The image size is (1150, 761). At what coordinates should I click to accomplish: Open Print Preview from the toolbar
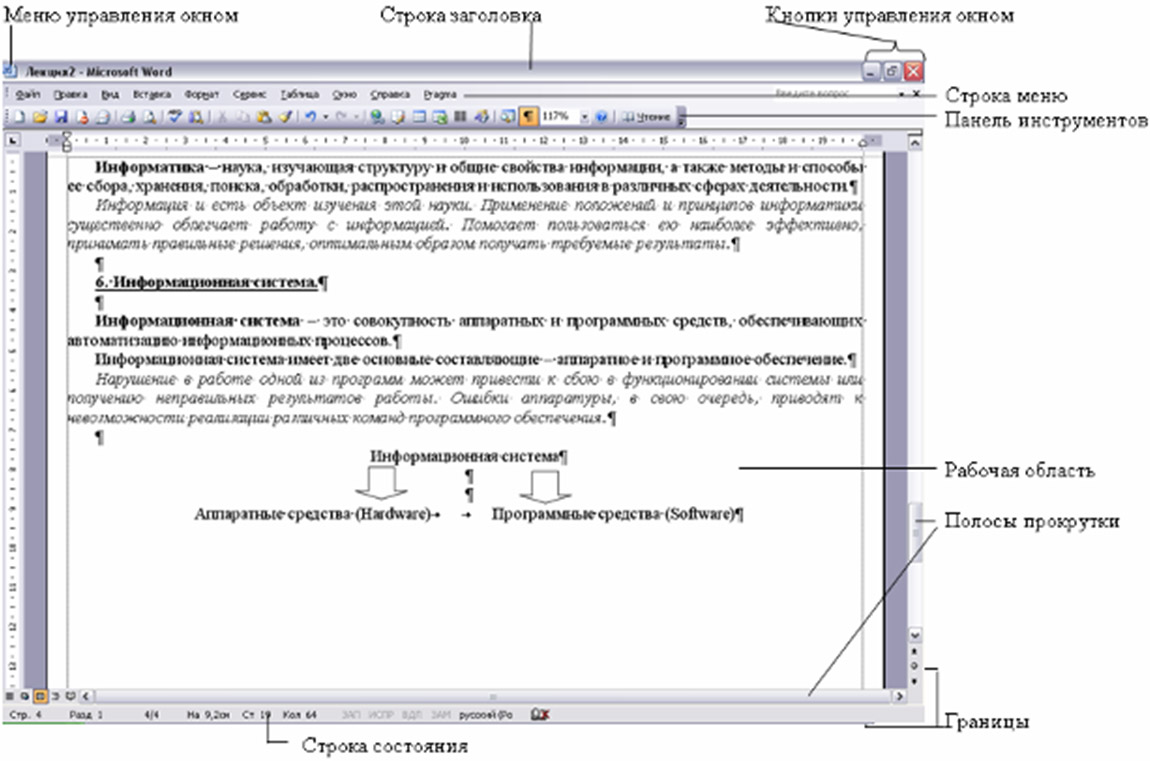coord(149,117)
